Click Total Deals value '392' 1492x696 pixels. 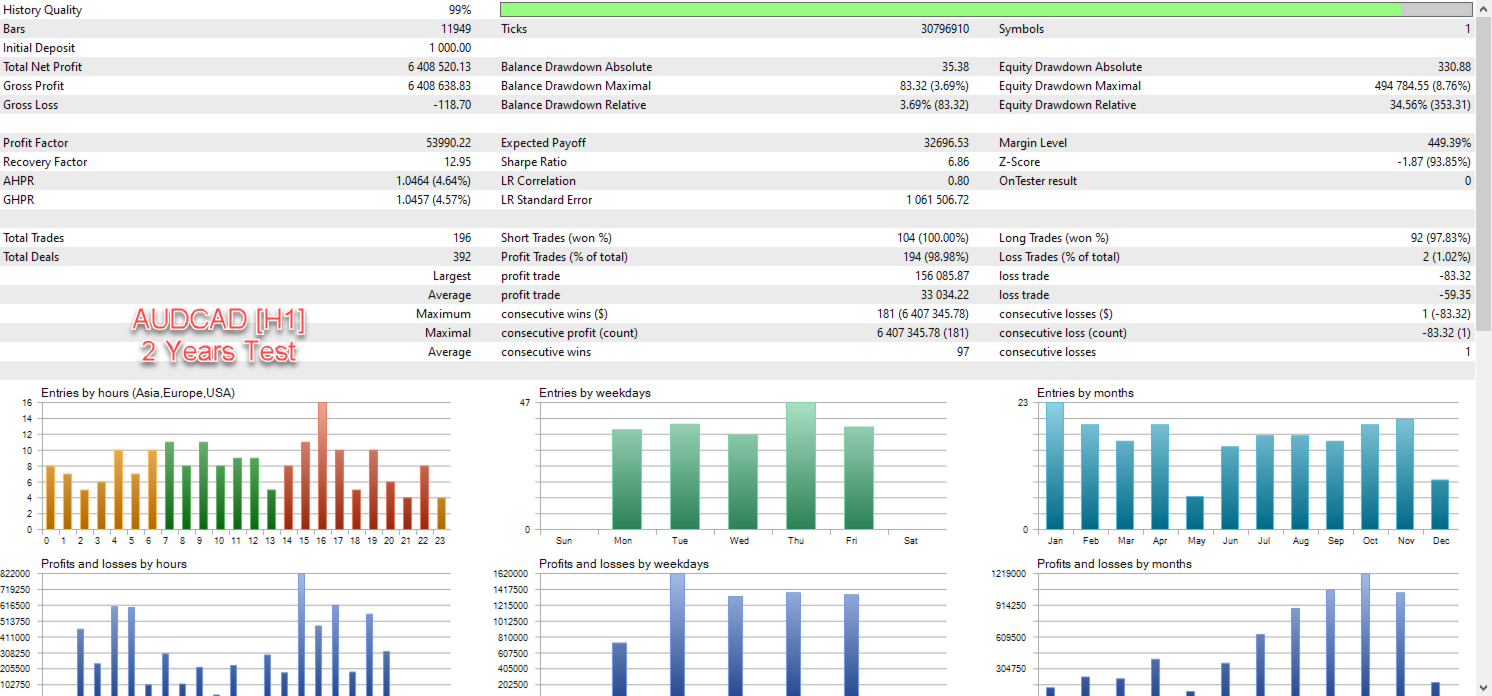point(461,257)
